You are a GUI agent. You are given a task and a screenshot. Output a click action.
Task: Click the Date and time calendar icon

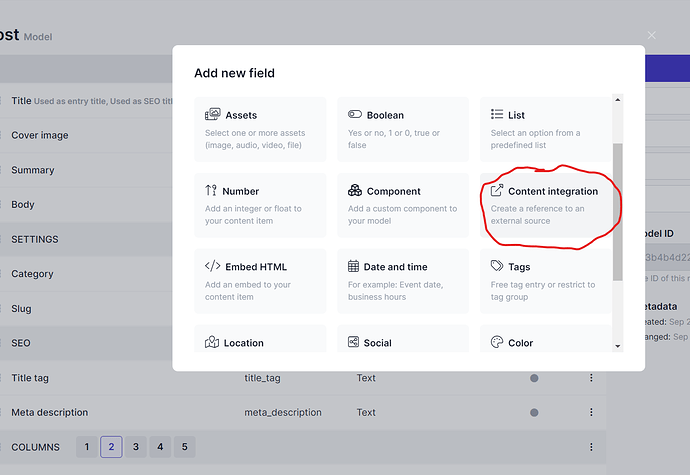tap(353, 266)
